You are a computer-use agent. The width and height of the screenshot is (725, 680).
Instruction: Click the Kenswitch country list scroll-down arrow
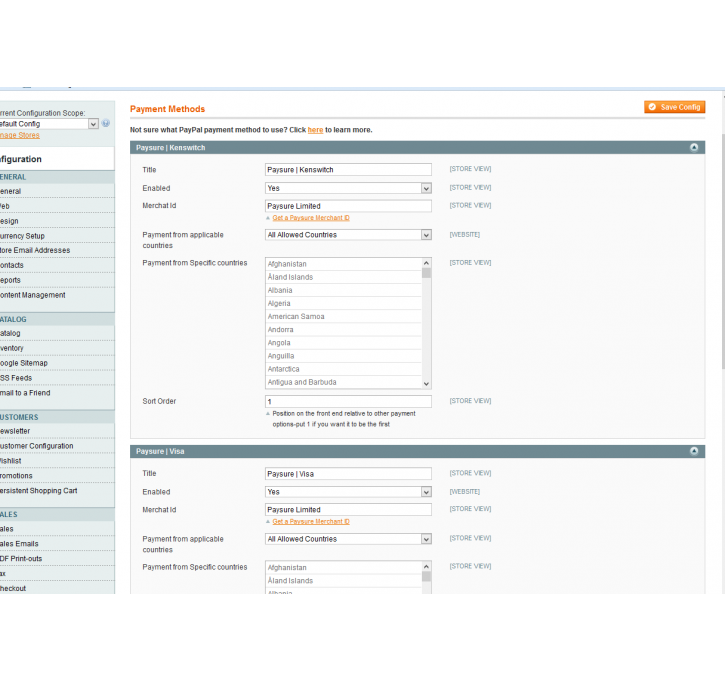(426, 384)
